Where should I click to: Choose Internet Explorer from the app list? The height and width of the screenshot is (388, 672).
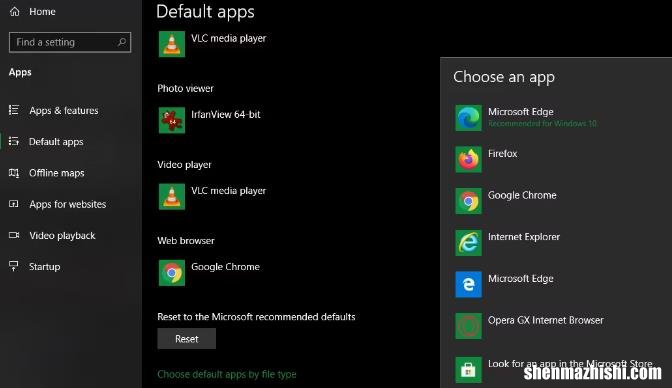pos(524,237)
